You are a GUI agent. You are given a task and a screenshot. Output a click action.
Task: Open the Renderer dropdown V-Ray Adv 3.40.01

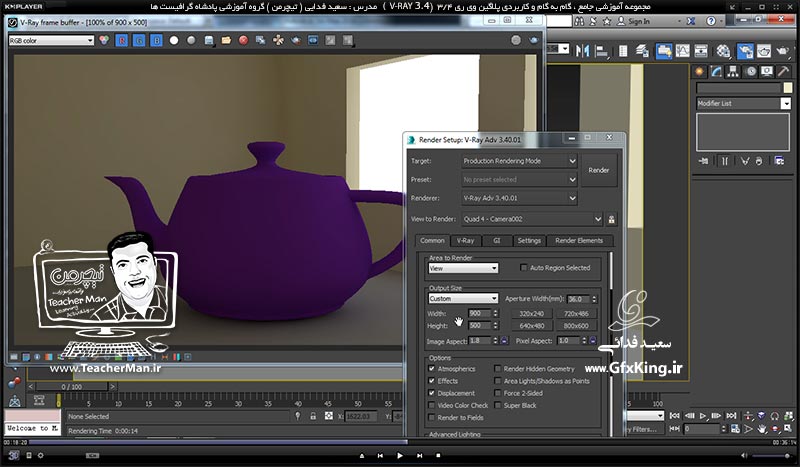(519, 198)
